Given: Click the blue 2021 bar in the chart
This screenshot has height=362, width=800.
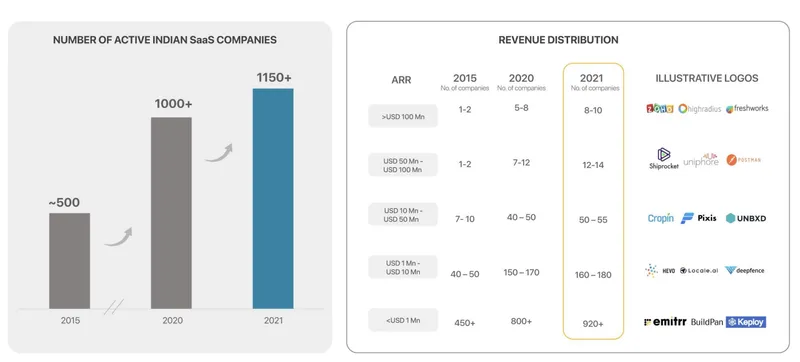Looking at the screenshot, I should click(273, 198).
